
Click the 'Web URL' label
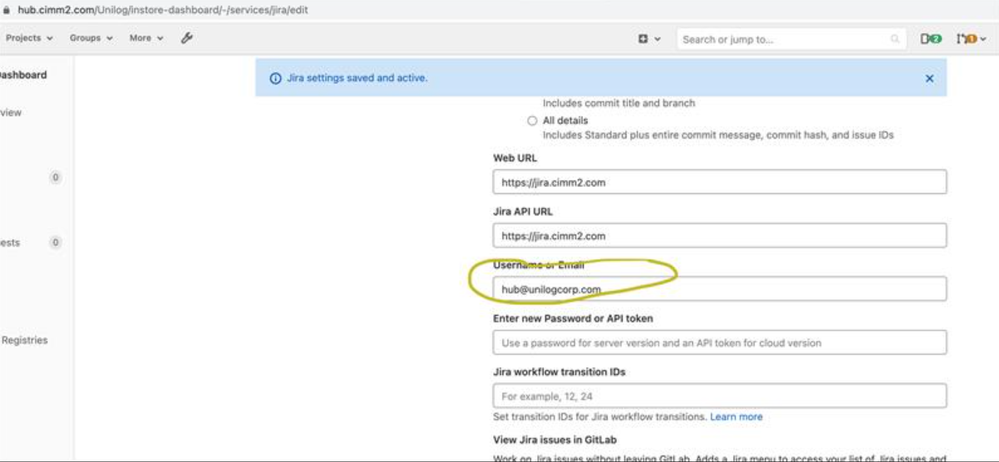(x=515, y=158)
